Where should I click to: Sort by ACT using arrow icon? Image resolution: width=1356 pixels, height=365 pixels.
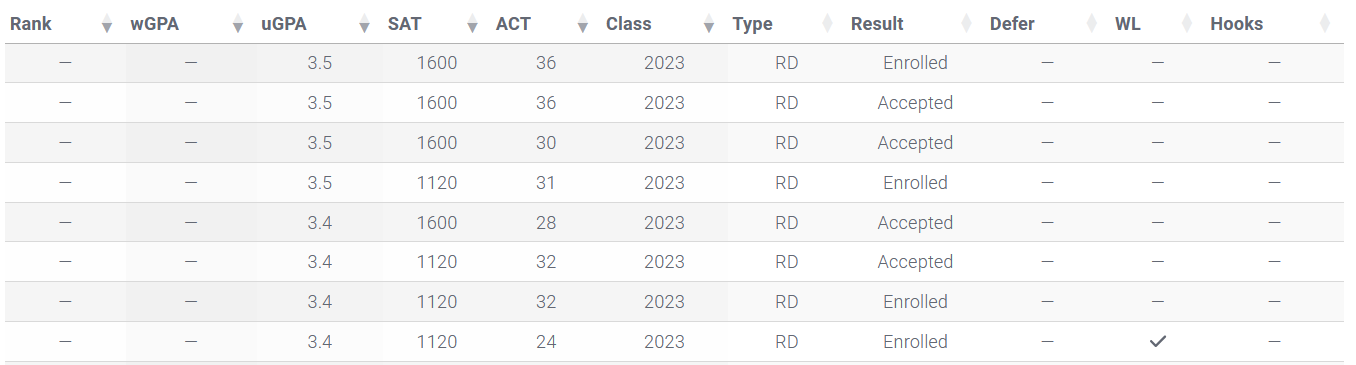582,24
